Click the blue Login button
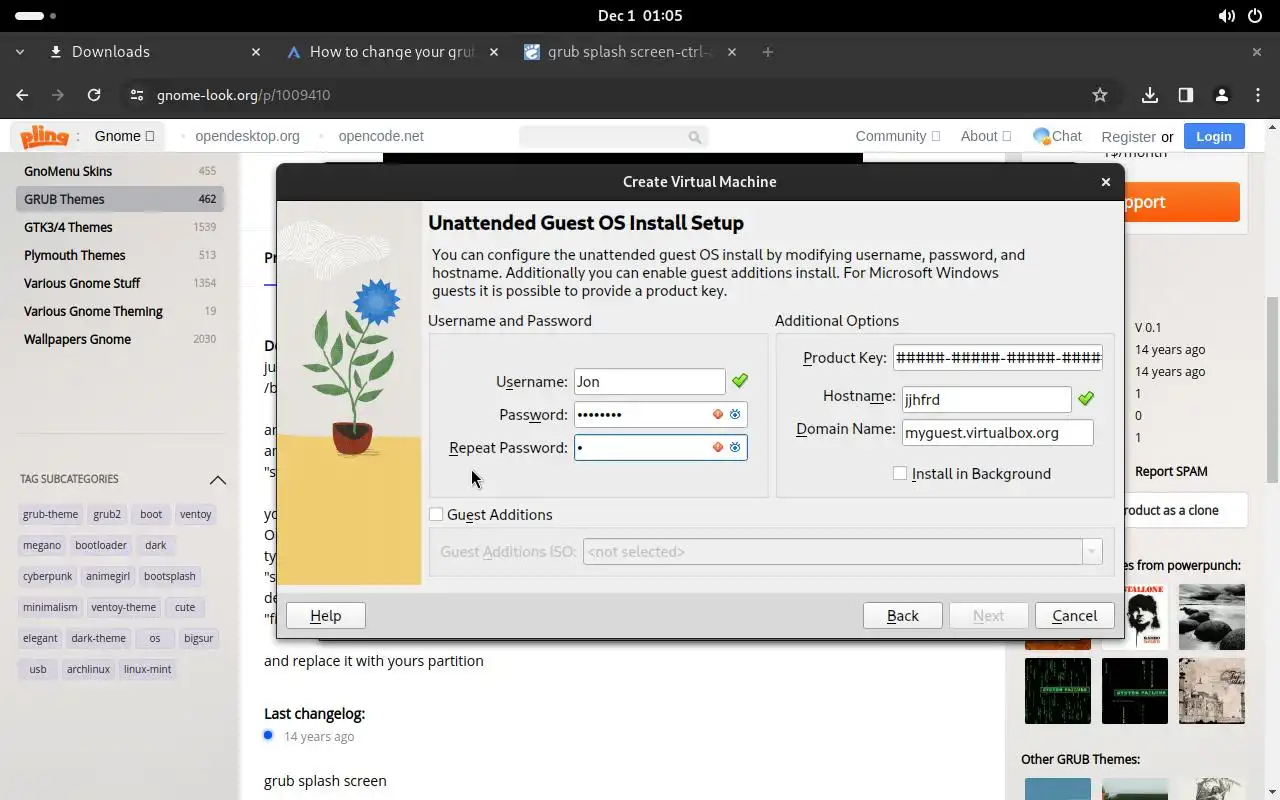This screenshot has height=800, width=1280. click(x=1214, y=136)
